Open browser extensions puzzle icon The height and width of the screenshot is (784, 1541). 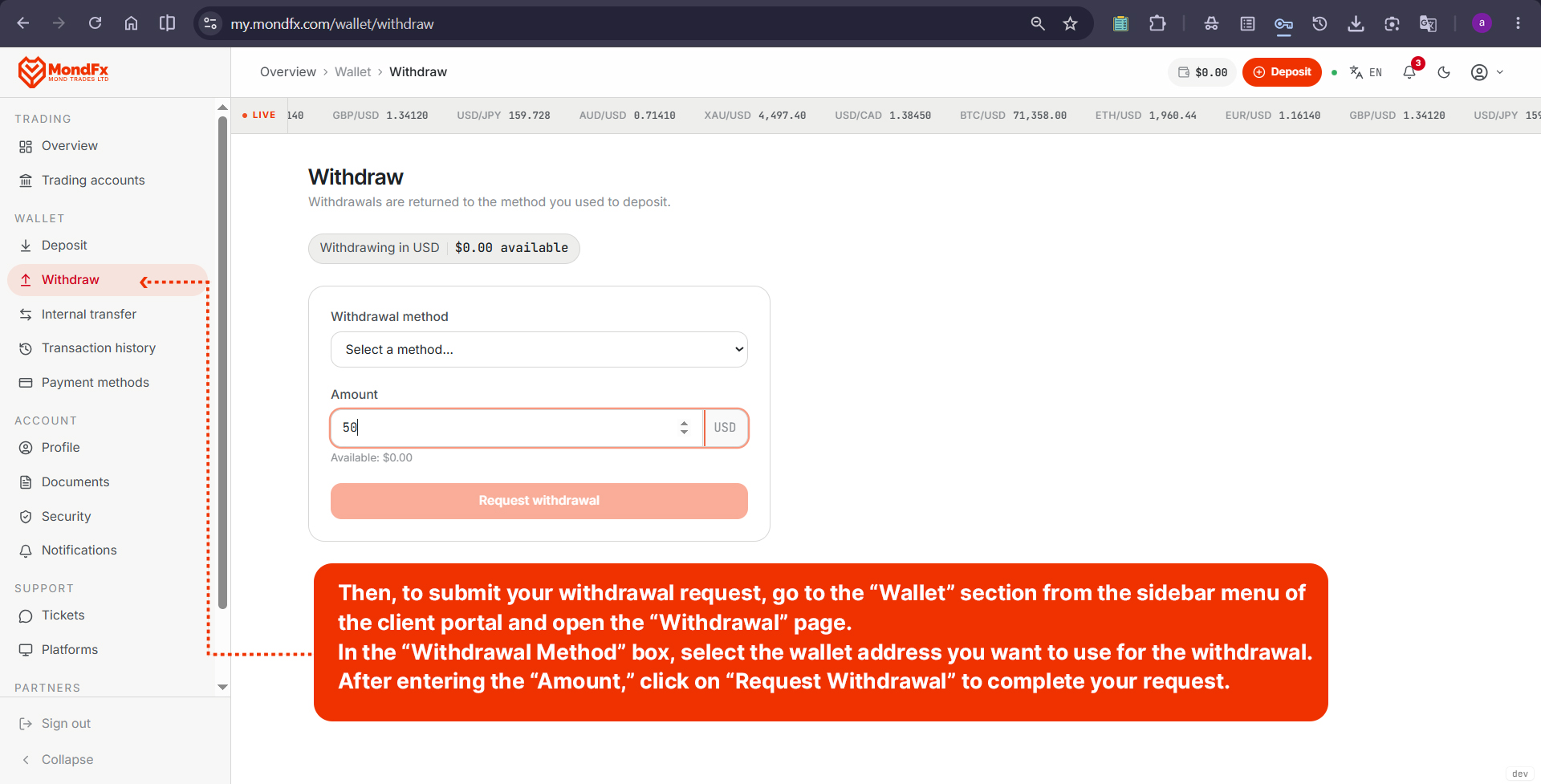[1157, 24]
